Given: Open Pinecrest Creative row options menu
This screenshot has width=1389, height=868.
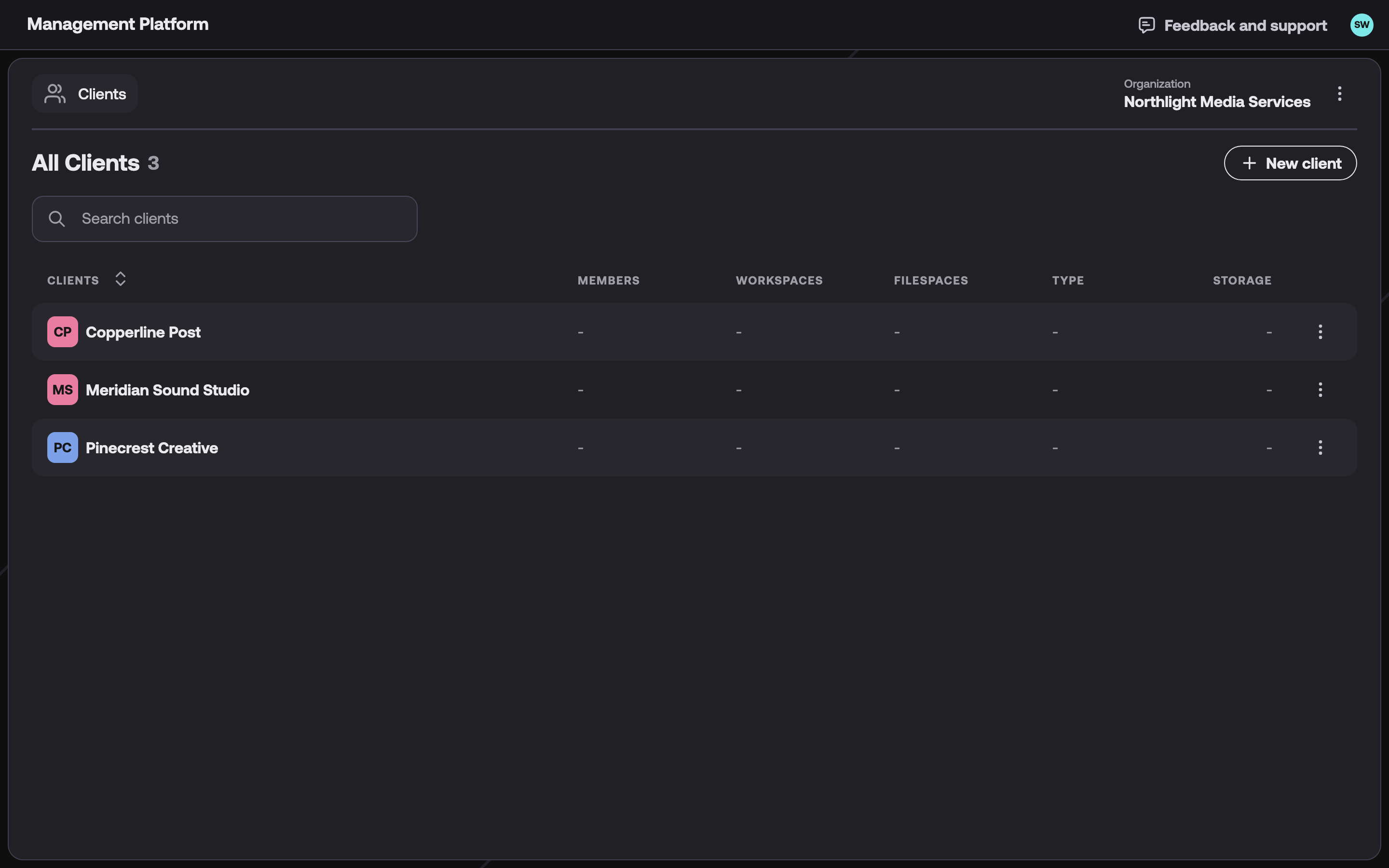Looking at the screenshot, I should (x=1320, y=448).
